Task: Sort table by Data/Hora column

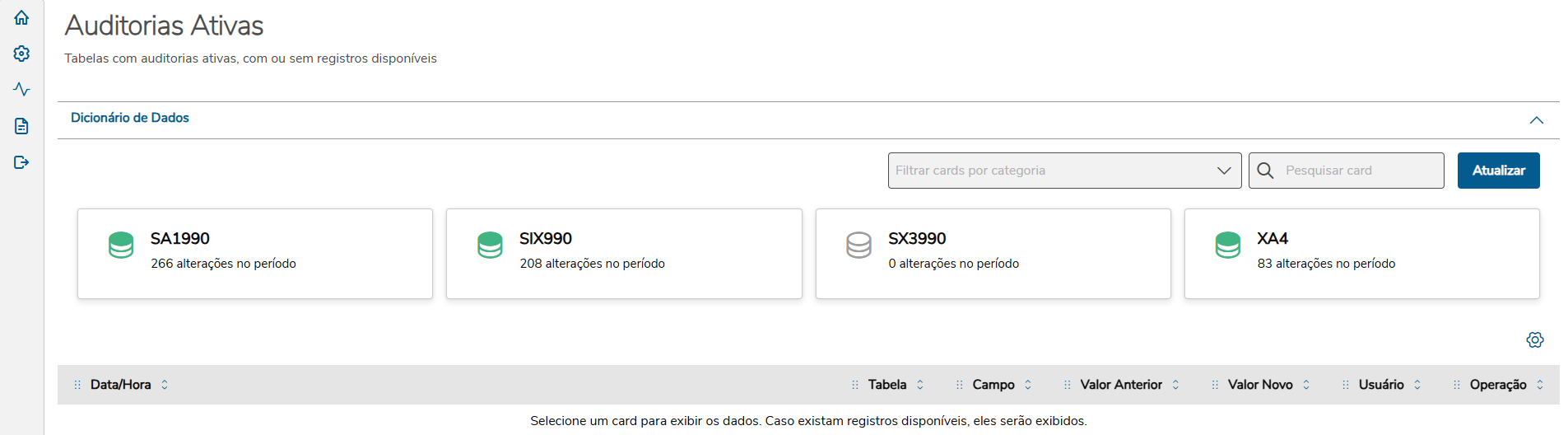Action: [x=165, y=385]
